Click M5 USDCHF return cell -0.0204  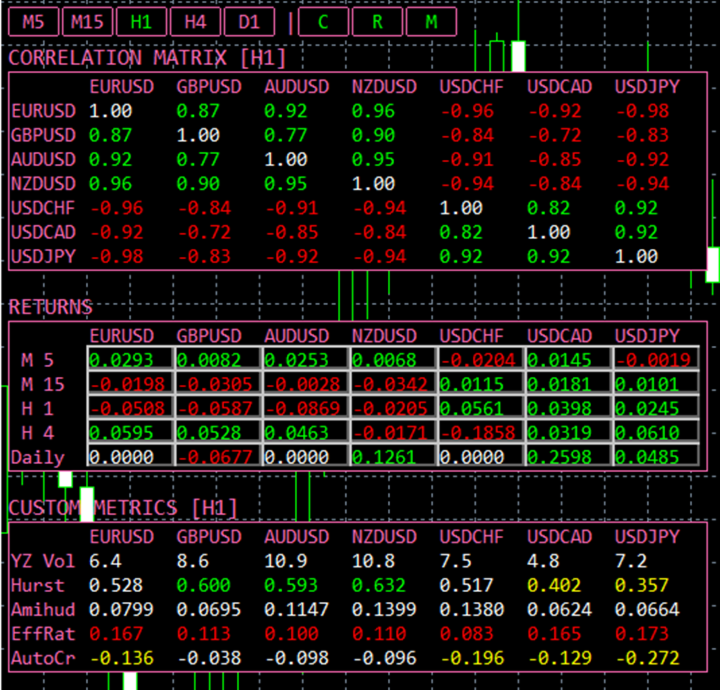pyautogui.click(x=481, y=359)
